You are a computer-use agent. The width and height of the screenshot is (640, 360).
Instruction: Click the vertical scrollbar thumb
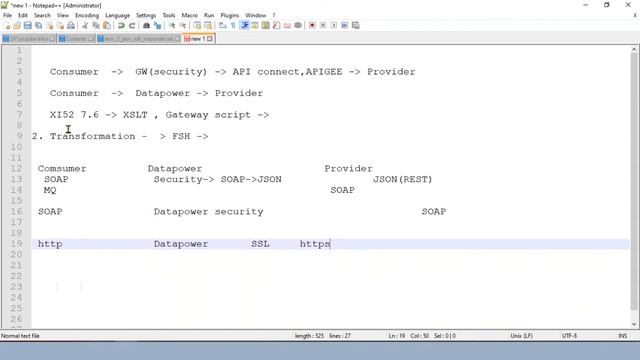[634, 182]
